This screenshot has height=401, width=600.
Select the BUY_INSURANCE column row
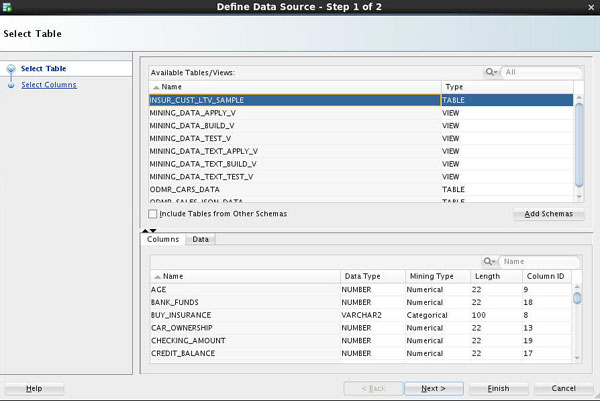click(x=361, y=315)
